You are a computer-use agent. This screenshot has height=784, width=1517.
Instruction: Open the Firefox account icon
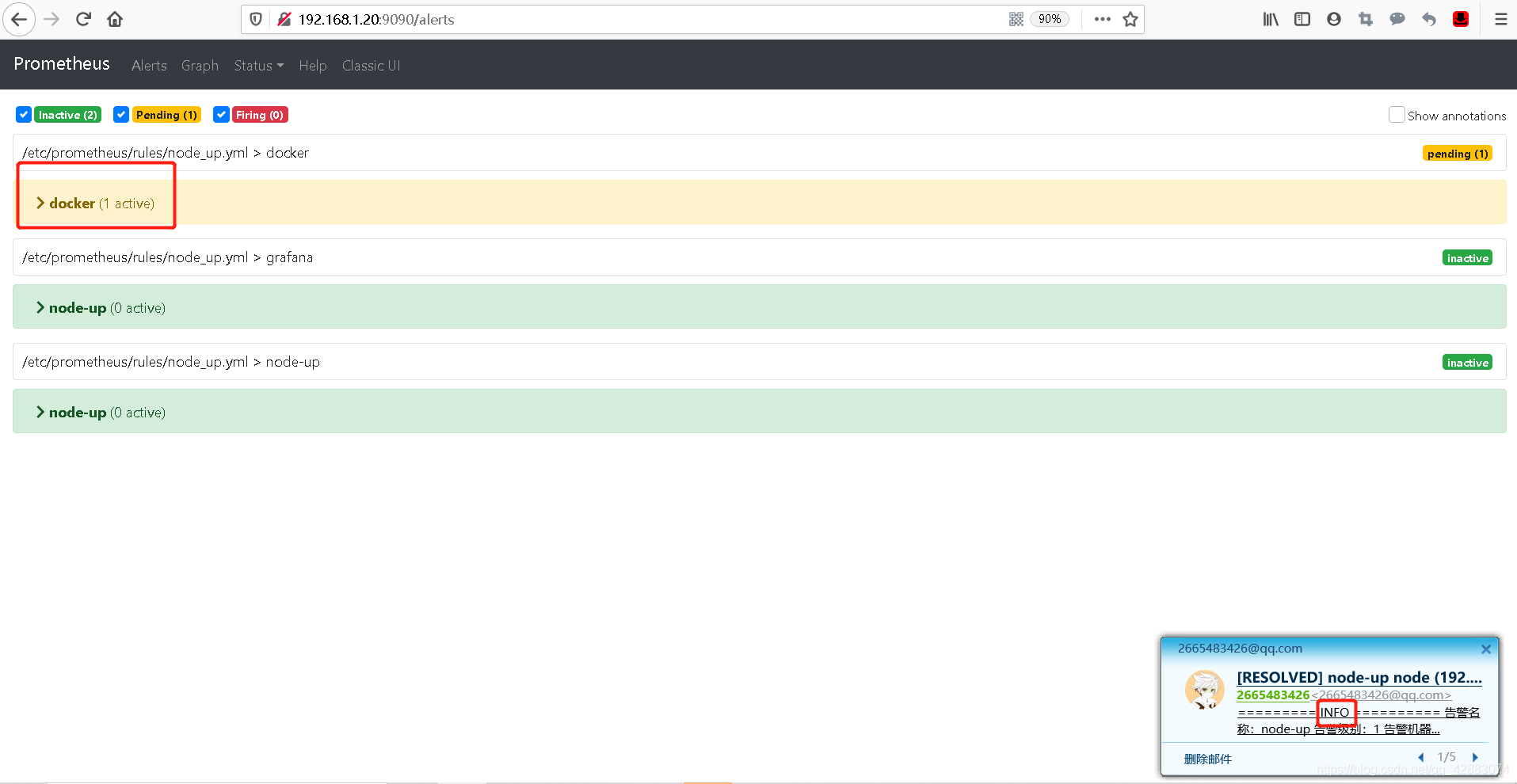pyautogui.click(x=1334, y=19)
